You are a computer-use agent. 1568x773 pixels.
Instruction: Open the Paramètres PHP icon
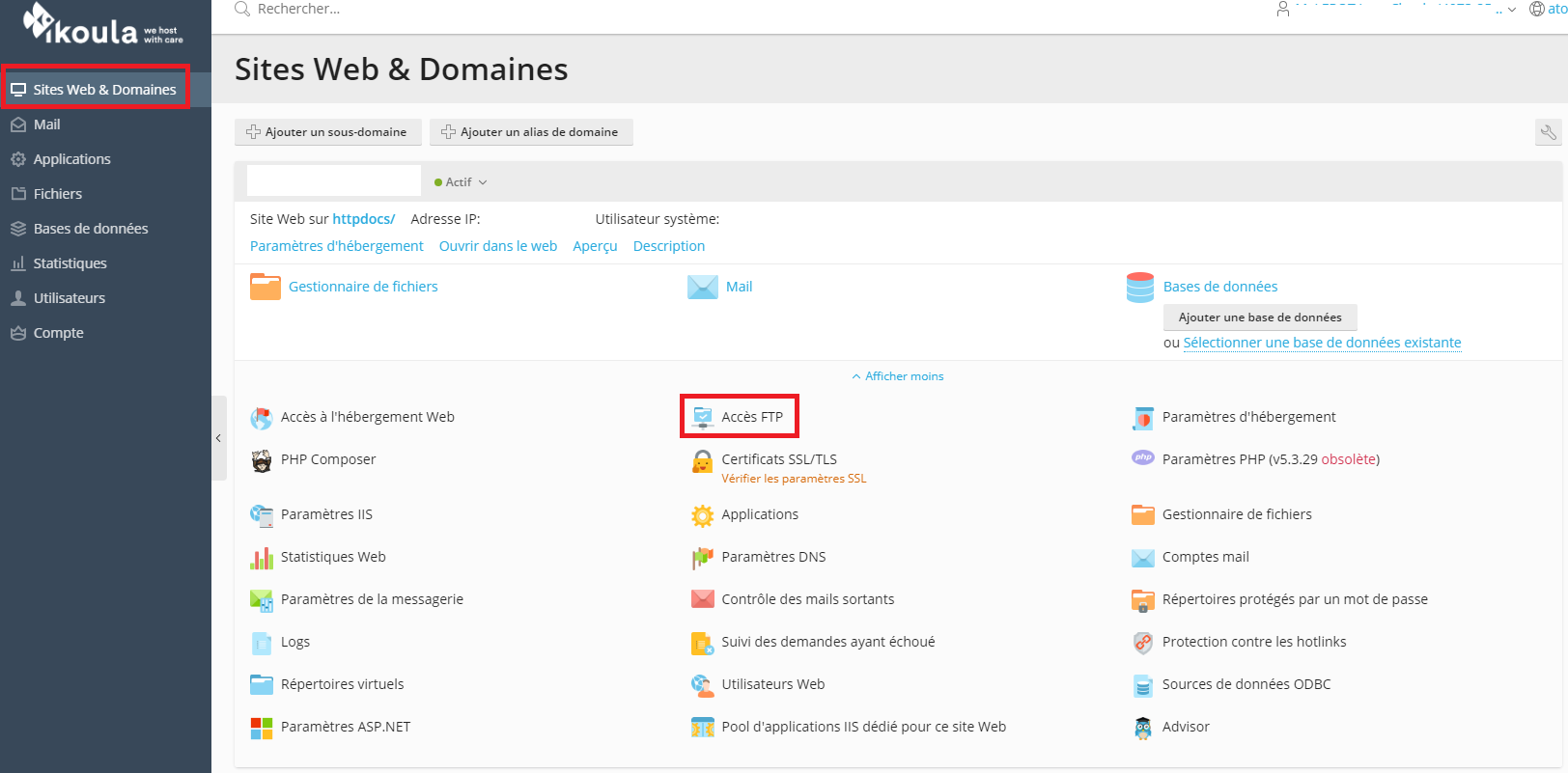1143,458
